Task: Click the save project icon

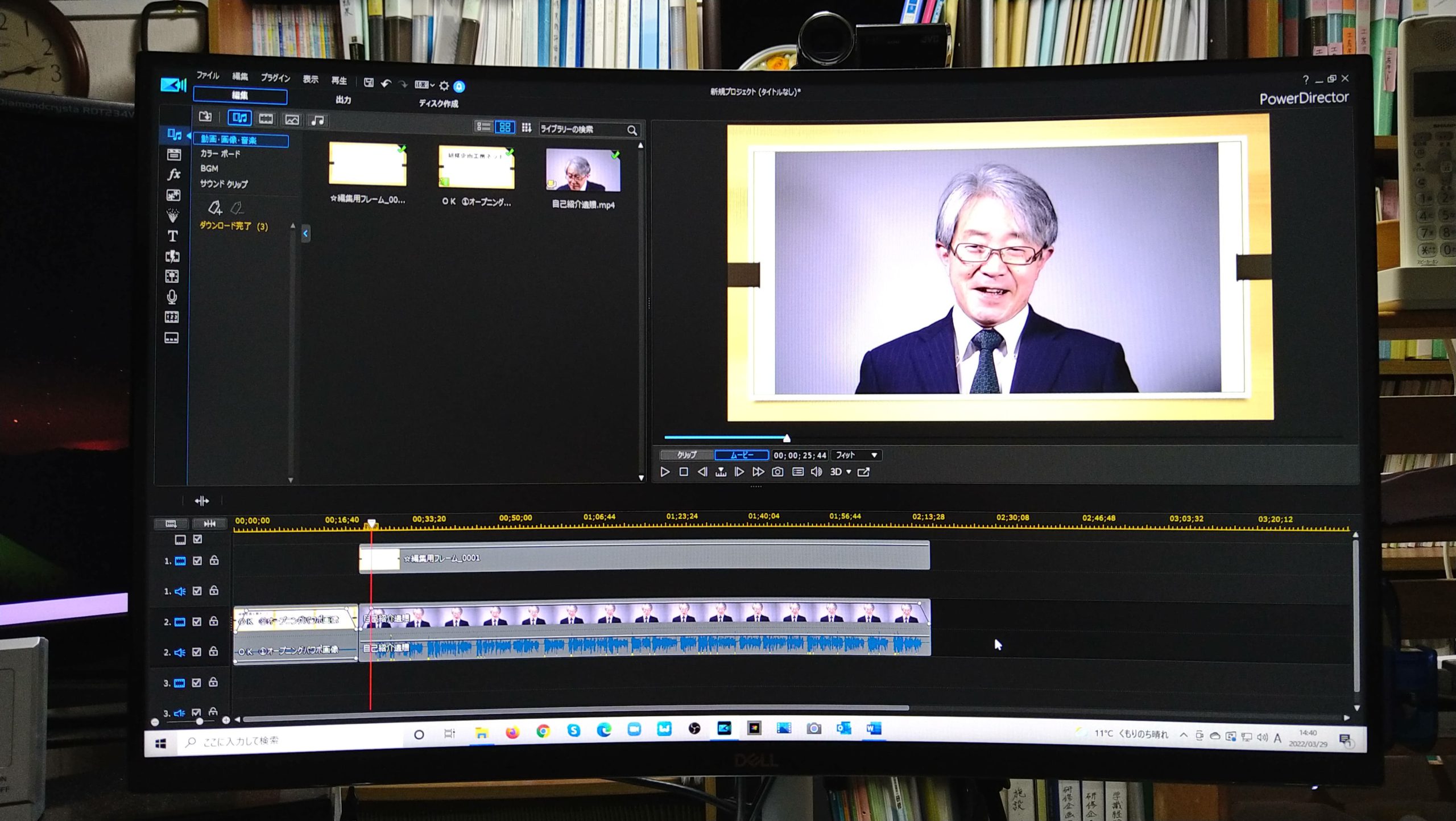Action: click(369, 83)
